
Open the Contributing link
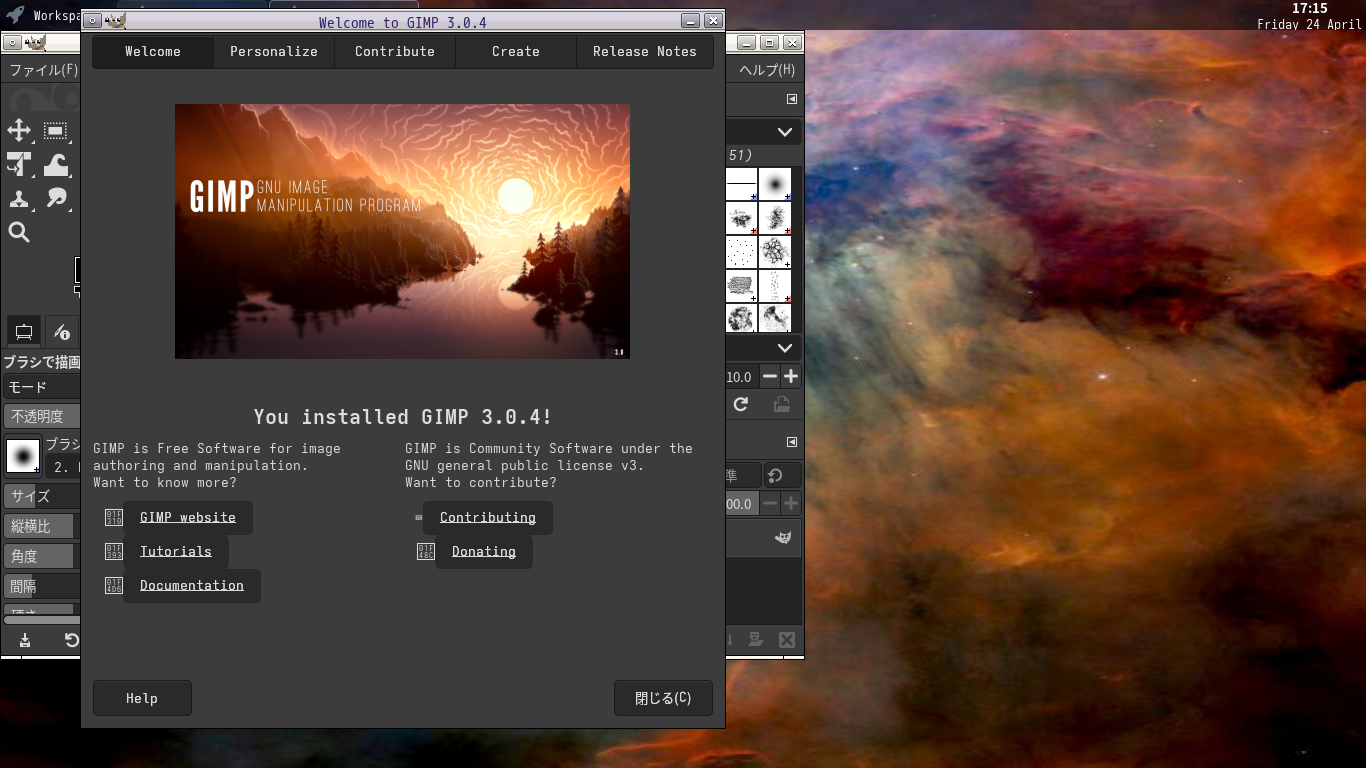coord(488,518)
